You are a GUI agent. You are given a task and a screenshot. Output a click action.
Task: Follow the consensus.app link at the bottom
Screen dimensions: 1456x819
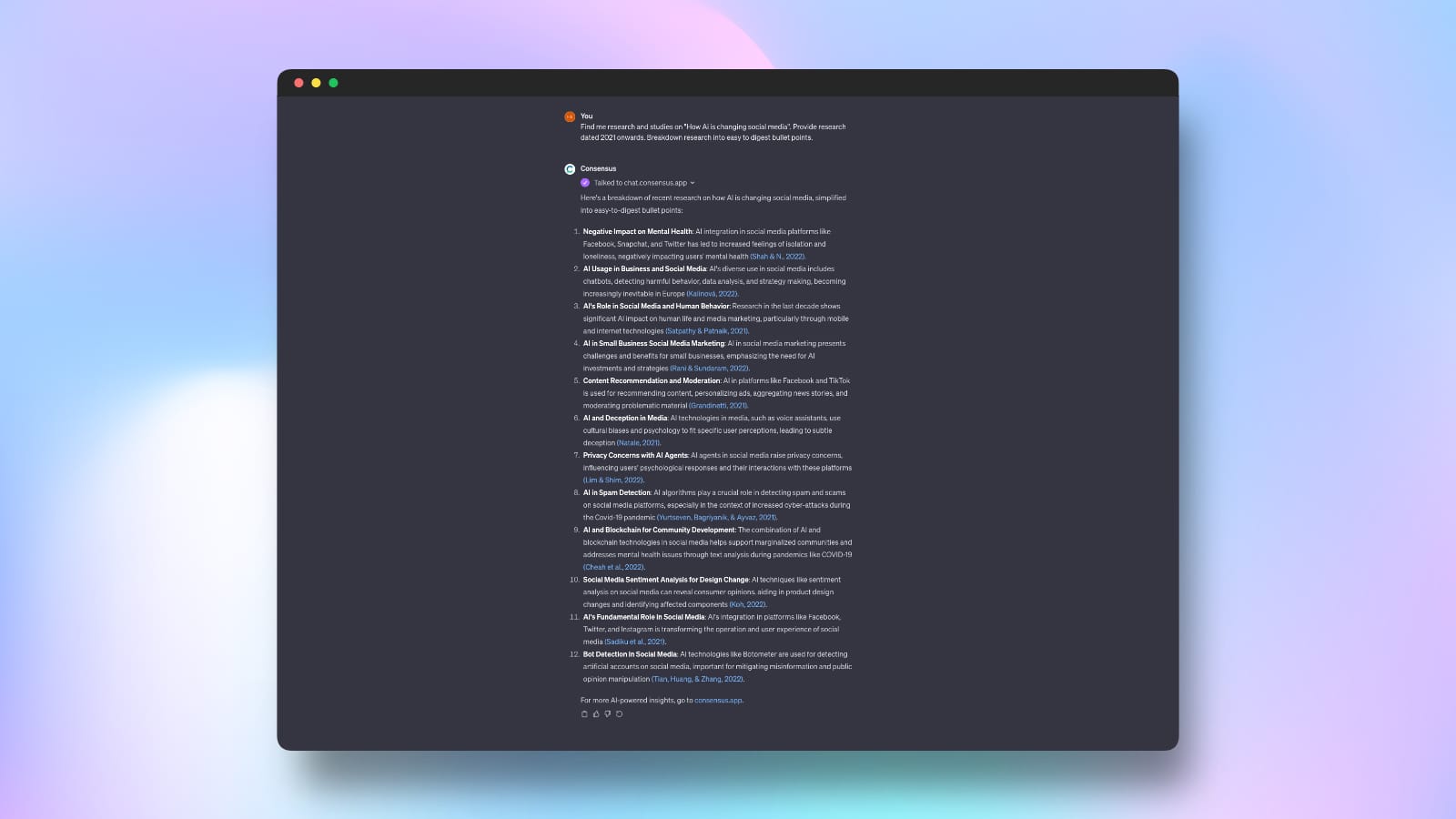[718, 701]
